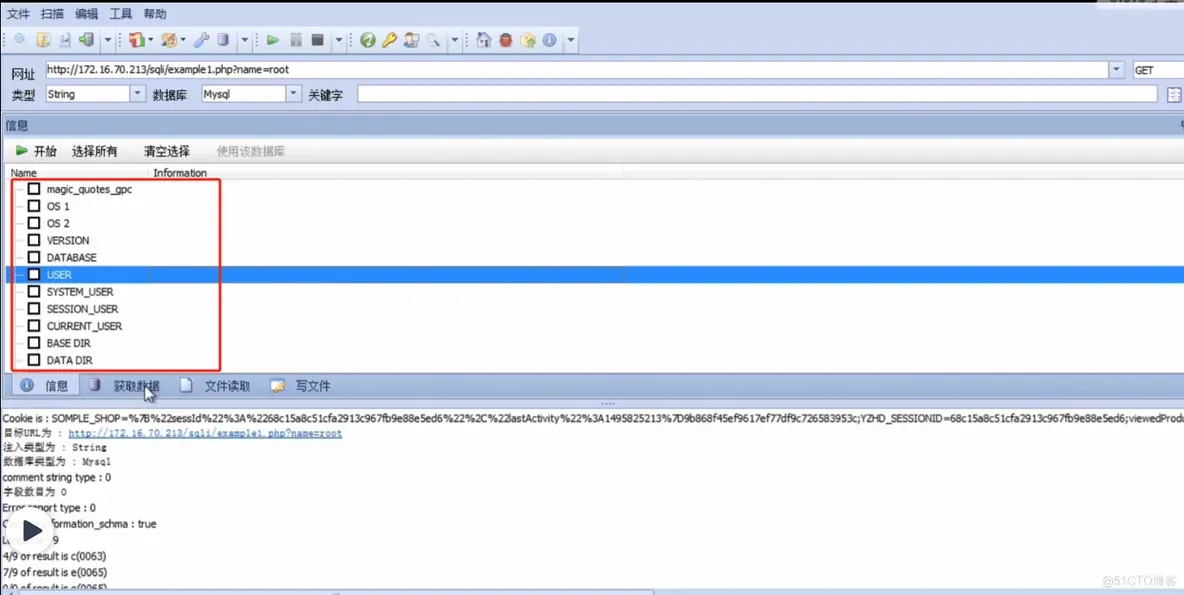
Task: Play the video using overlay play button
Action: [x=30, y=531]
